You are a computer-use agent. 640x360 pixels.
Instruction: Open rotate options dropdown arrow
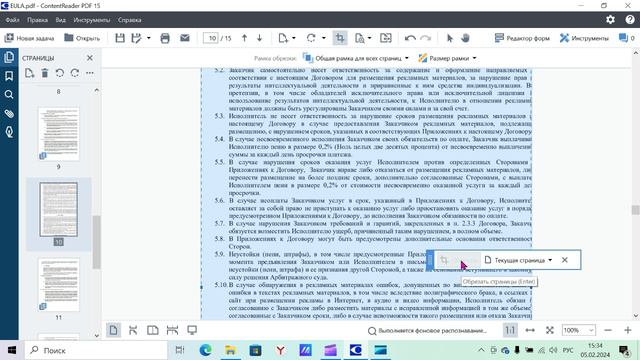(x=324, y=38)
